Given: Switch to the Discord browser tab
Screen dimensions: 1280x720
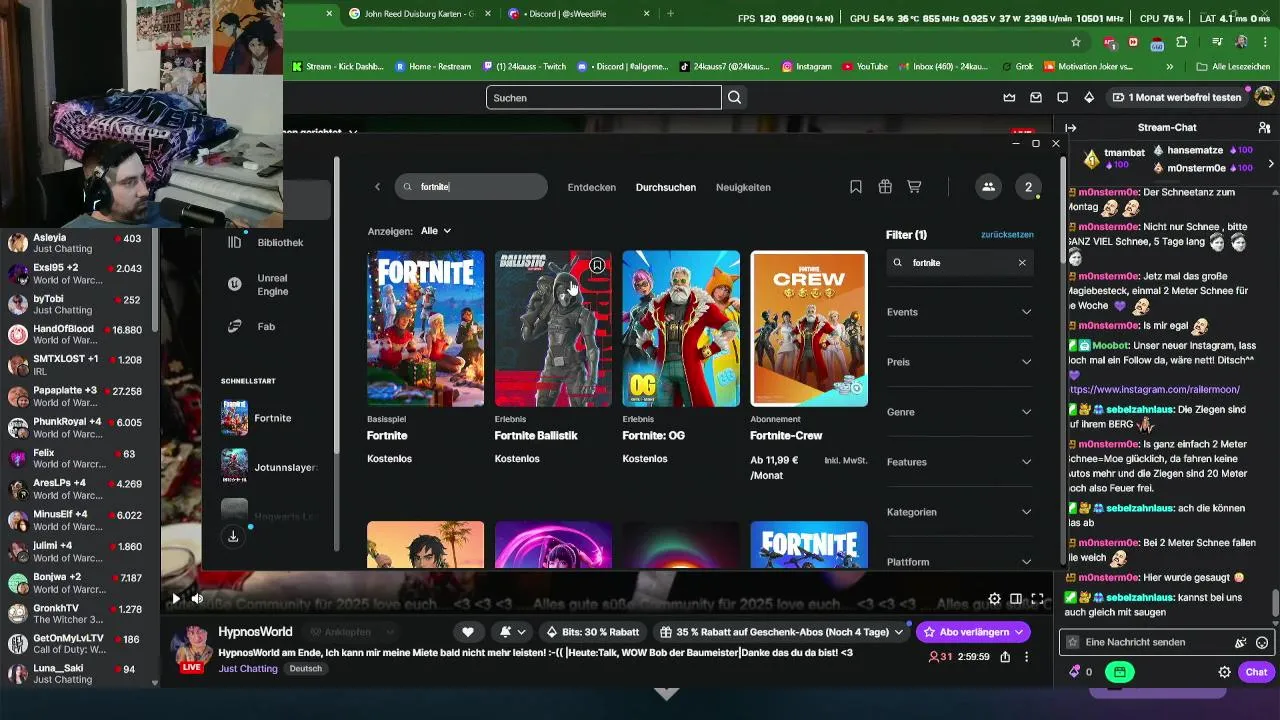Looking at the screenshot, I should point(580,14).
